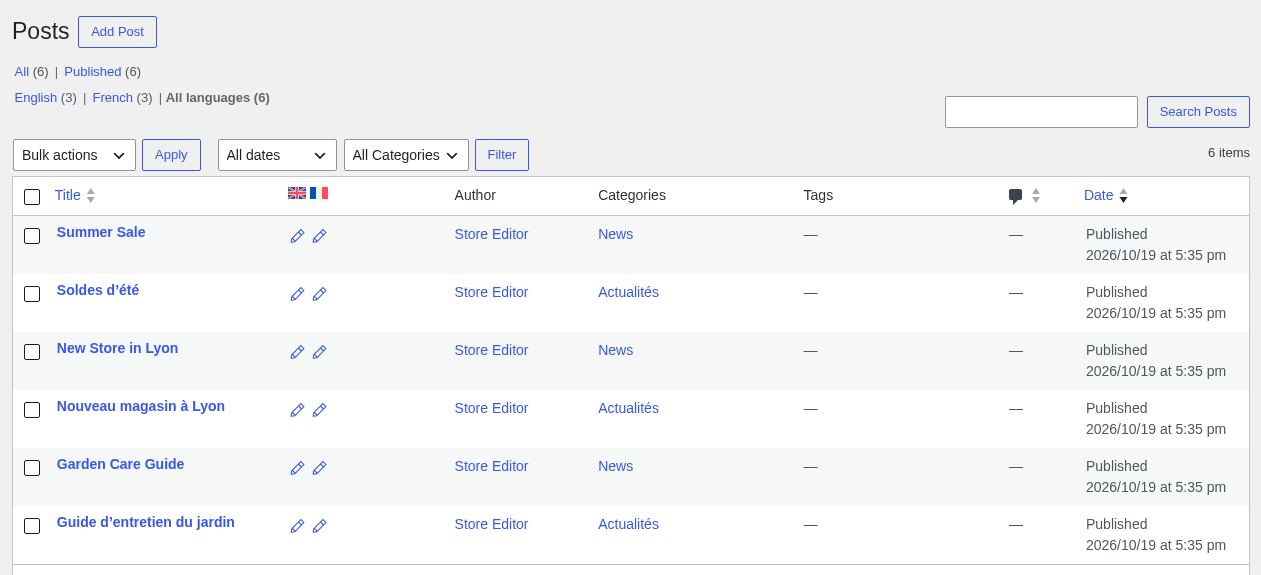Show Published posts filter

(92, 72)
